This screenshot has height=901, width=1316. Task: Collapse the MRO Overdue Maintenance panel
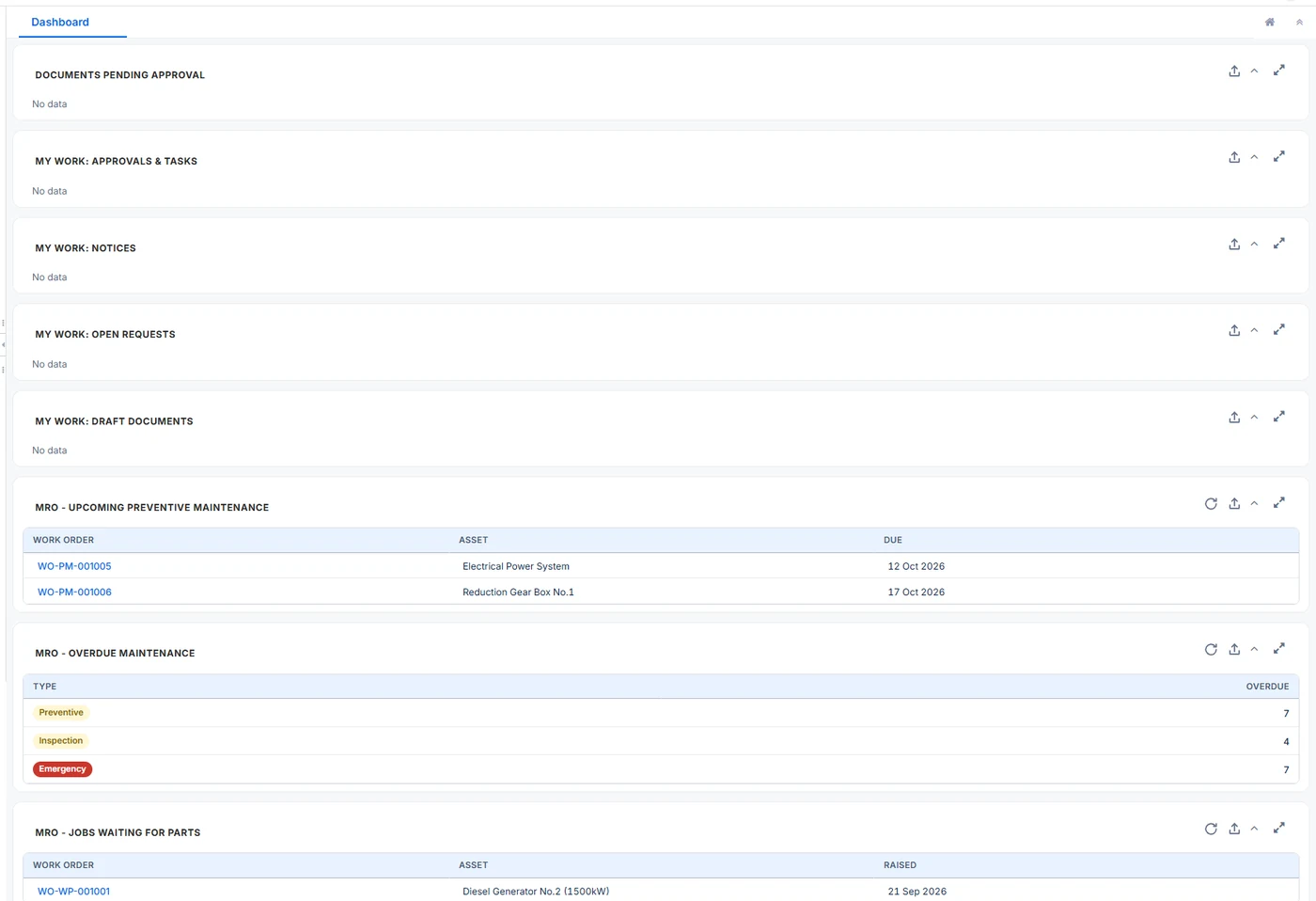[x=1254, y=649]
